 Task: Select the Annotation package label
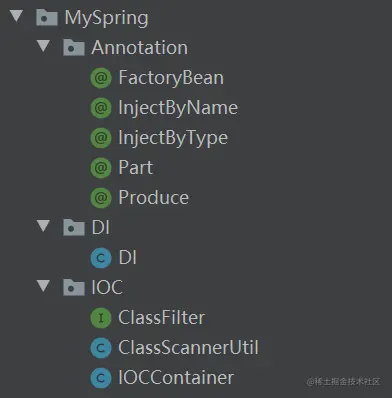click(x=140, y=47)
